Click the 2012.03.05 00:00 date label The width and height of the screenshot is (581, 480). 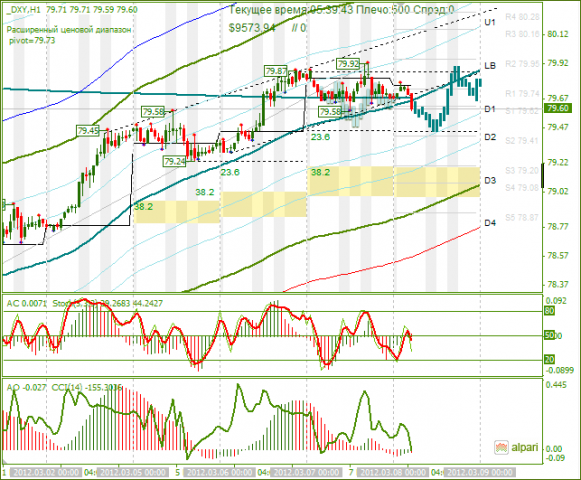tap(133, 473)
